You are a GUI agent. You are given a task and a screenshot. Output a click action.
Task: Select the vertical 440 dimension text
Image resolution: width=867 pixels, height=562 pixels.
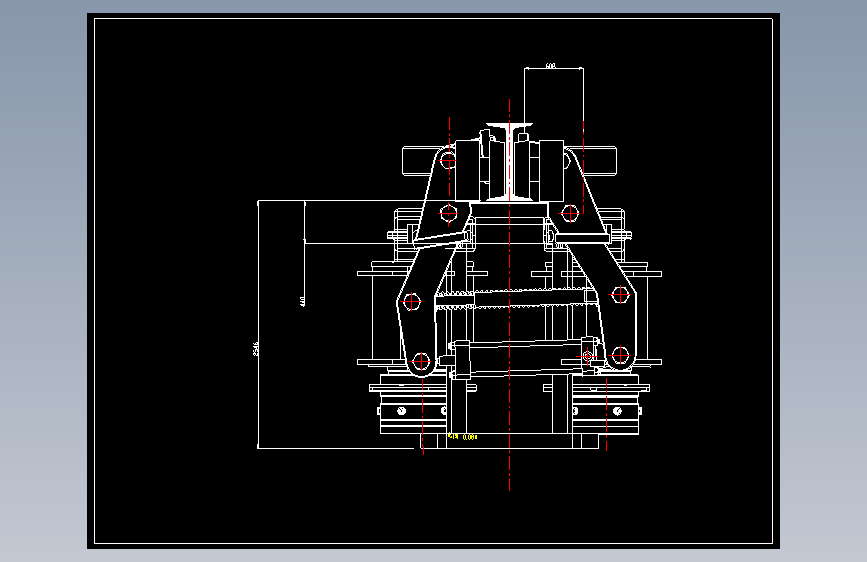point(302,301)
